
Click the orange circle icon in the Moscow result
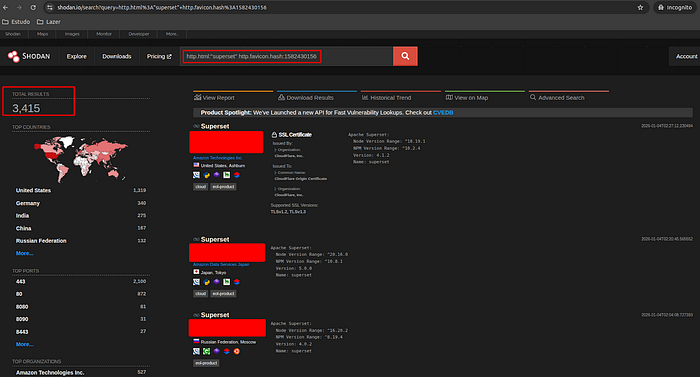(237, 352)
